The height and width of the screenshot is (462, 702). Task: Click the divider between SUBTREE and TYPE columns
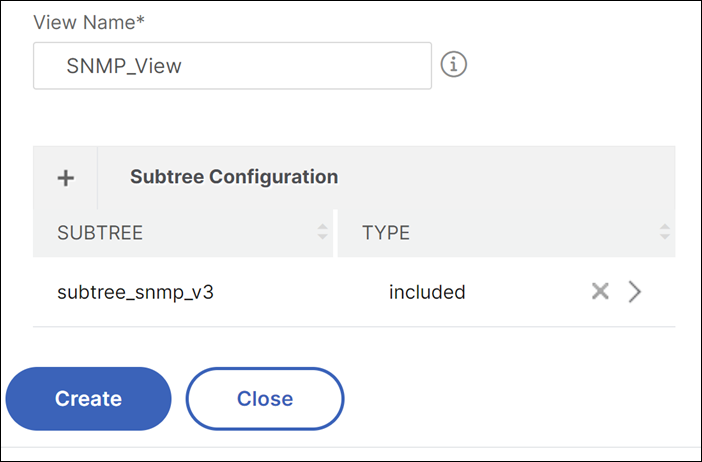coord(335,233)
